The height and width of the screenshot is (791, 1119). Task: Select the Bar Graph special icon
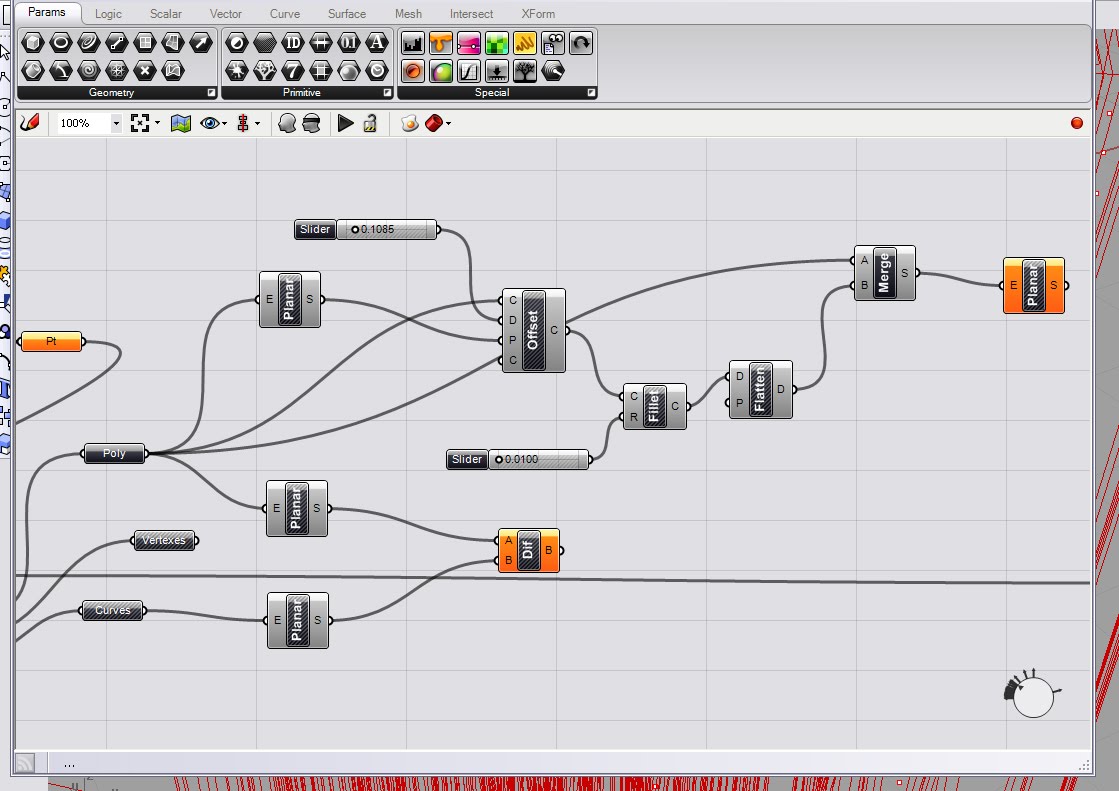point(412,44)
